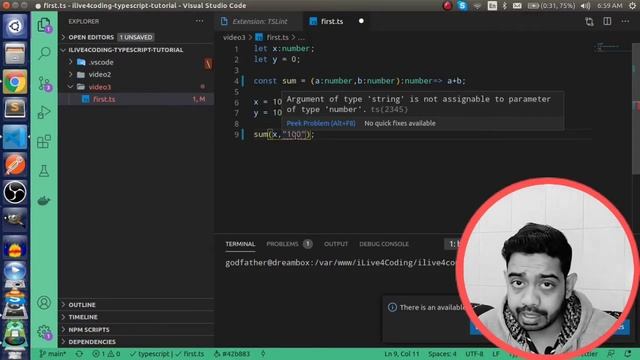This screenshot has width=640, height=360.
Task: Expand the Timeline section
Action: pos(136,317)
